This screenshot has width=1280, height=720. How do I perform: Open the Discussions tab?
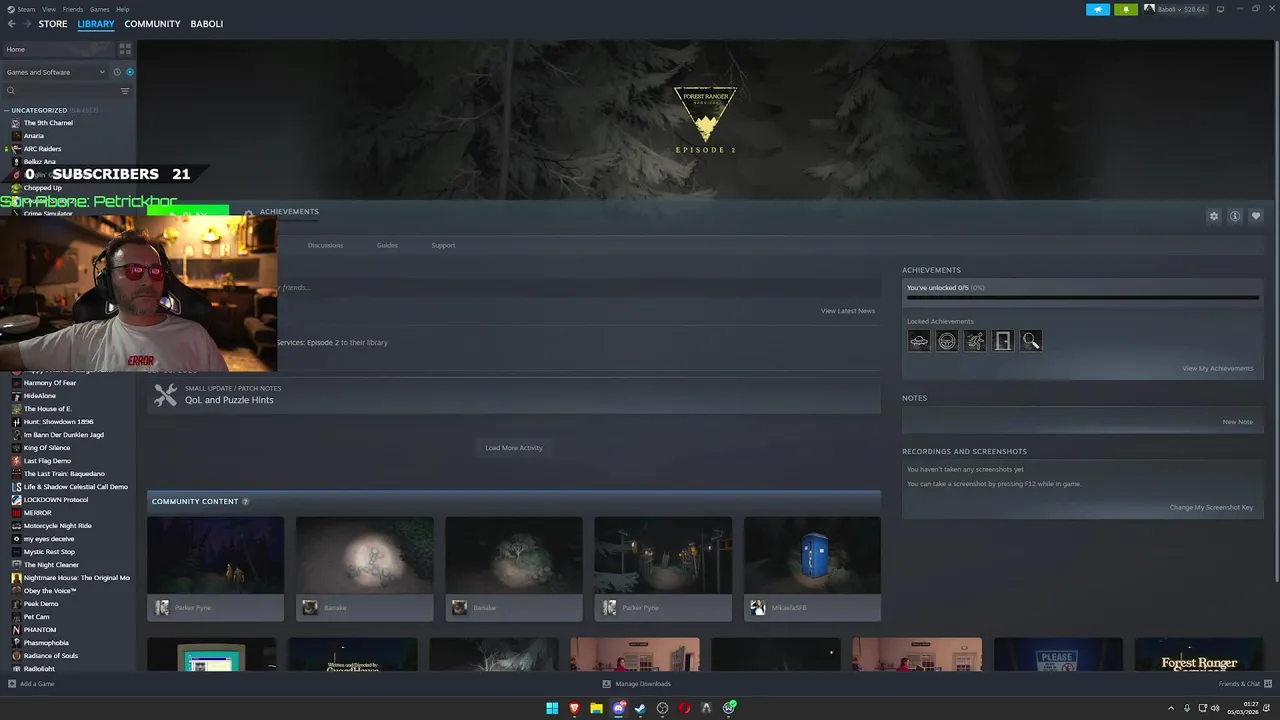coord(325,245)
